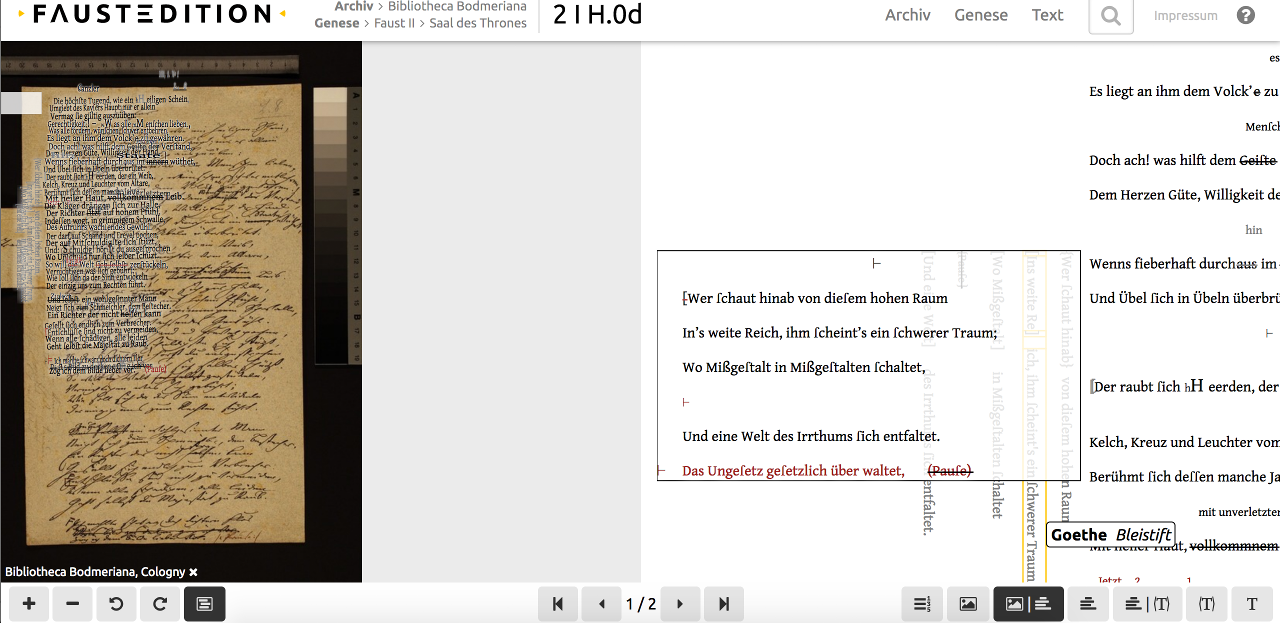Viewport: 1280px width, 623px height.
Task: Click the 'Goethe Bleistift' tooltip label
Action: coord(1110,535)
